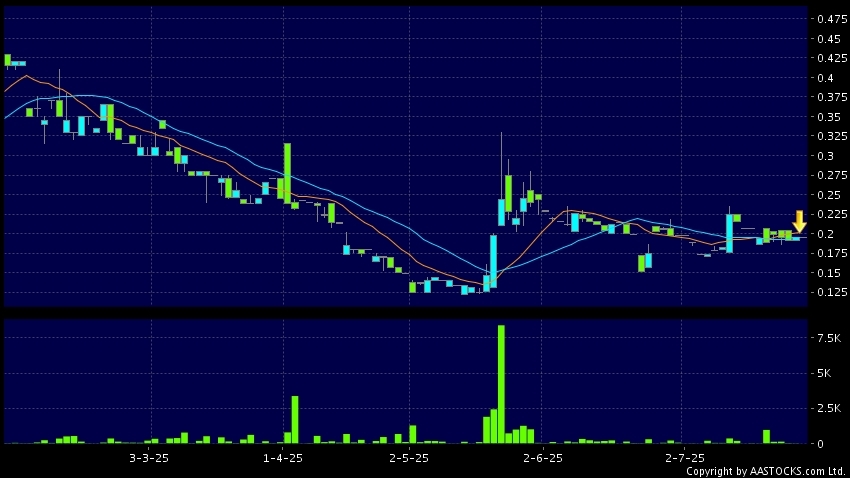Click the 3-3-25 date label
This screenshot has height=478, width=850.
(x=149, y=458)
